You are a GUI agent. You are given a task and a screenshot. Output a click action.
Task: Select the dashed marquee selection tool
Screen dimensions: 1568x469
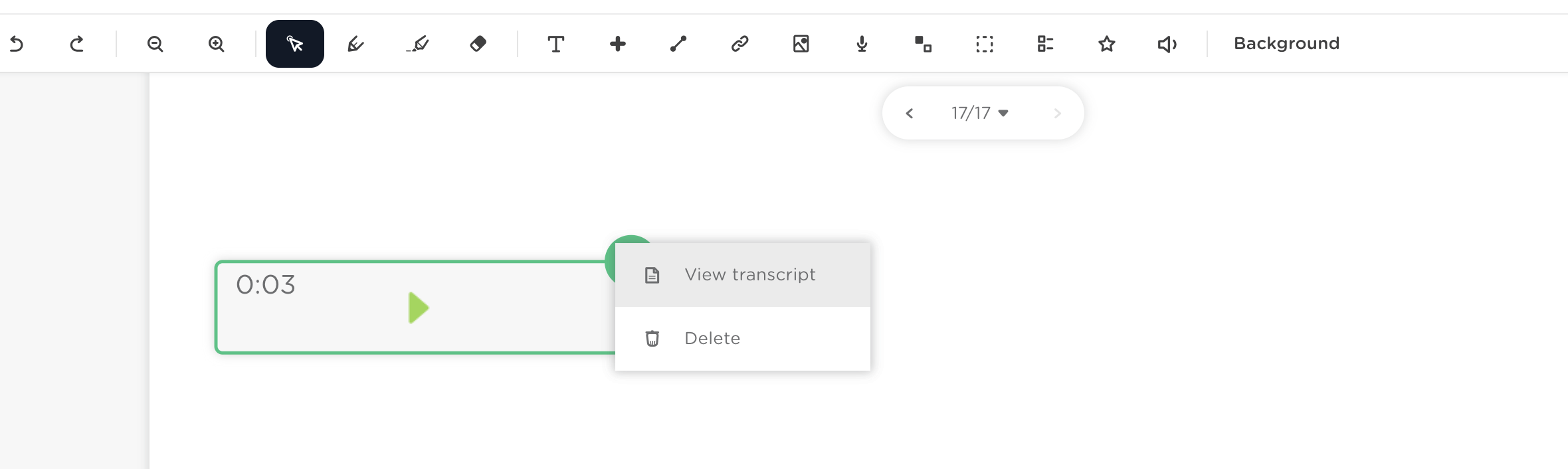[985, 44]
